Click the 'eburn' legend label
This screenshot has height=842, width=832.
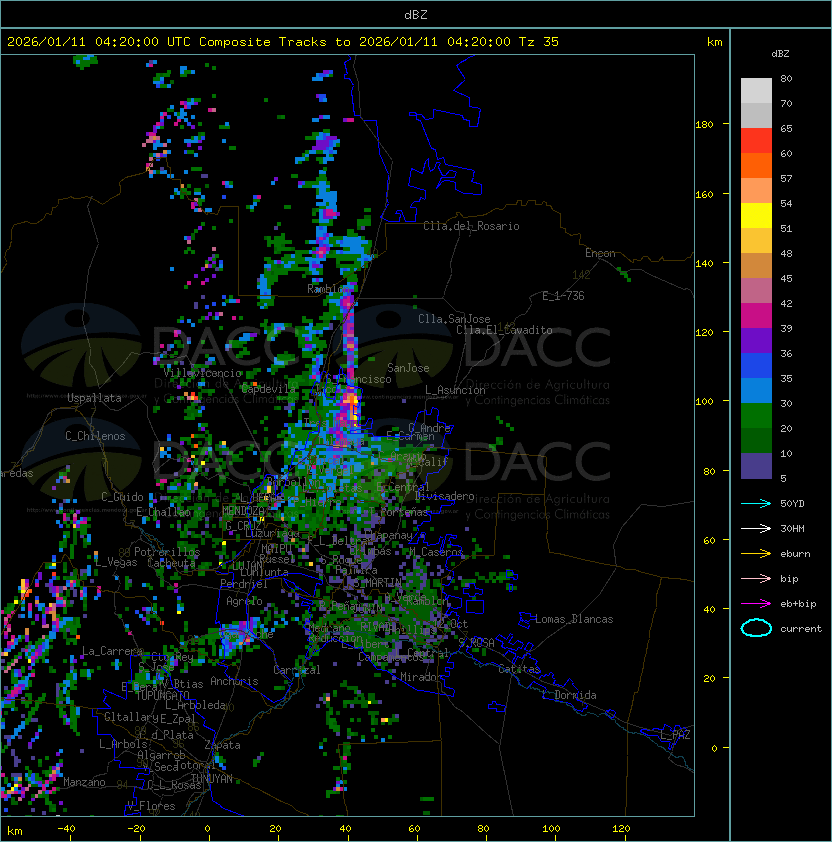coord(795,554)
